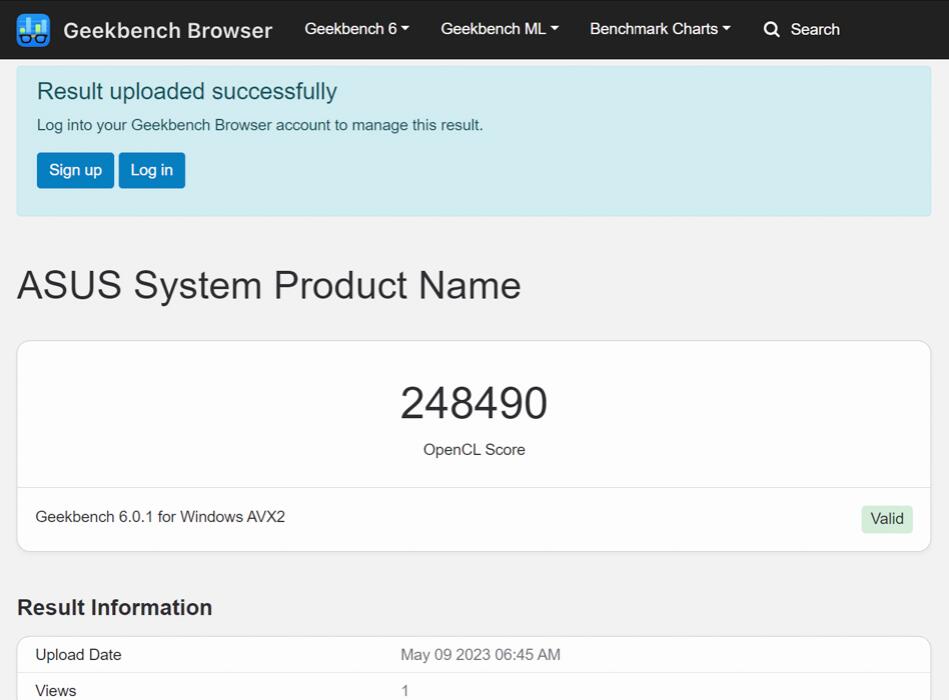Click the May 09 2023 upload date value

coord(480,655)
